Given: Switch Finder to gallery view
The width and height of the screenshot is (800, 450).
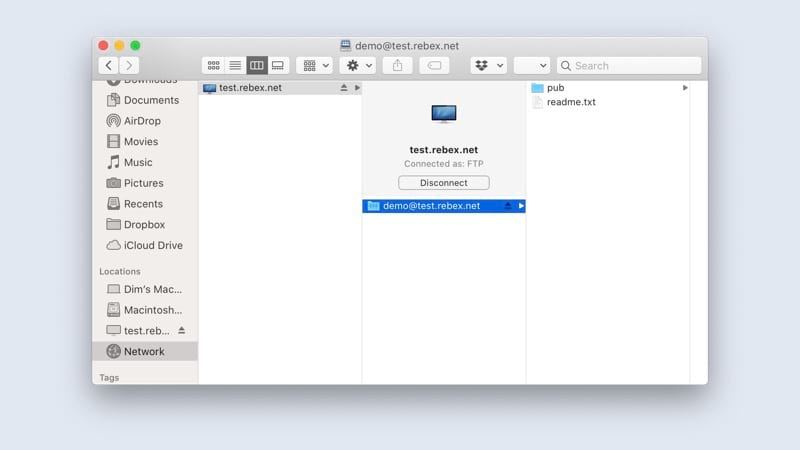Looking at the screenshot, I should click(x=278, y=65).
